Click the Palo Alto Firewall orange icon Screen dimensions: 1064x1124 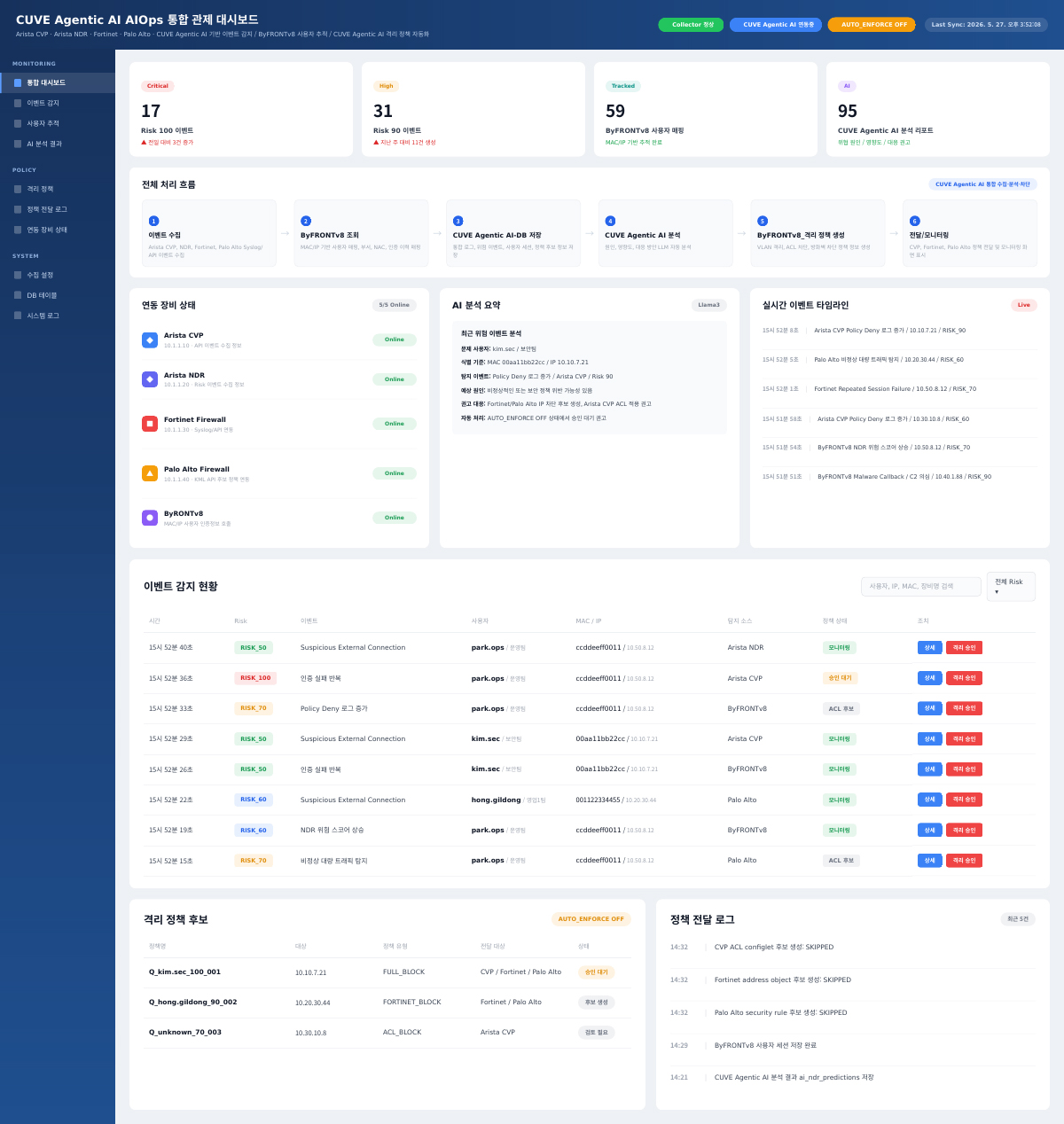pos(150,473)
